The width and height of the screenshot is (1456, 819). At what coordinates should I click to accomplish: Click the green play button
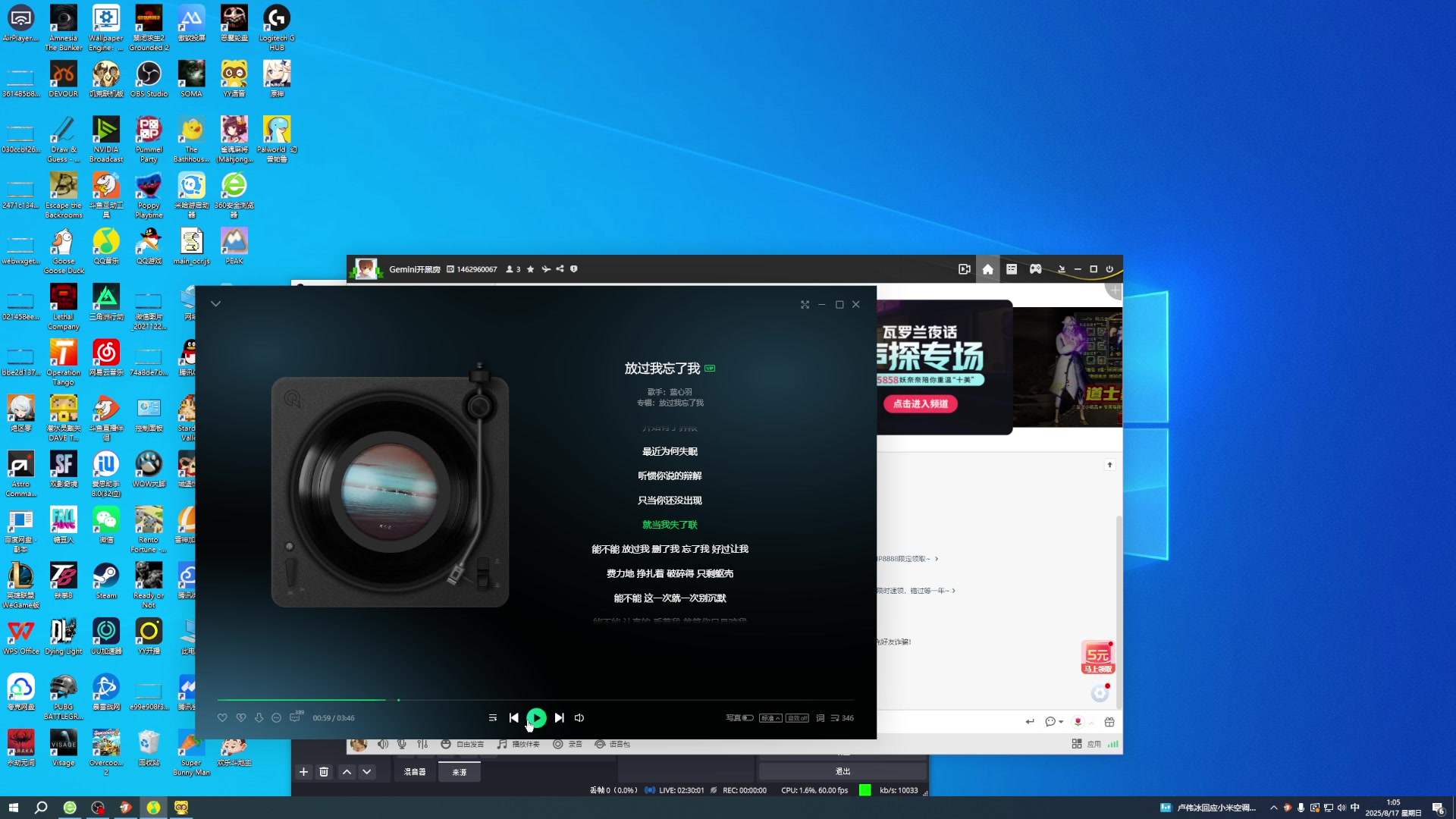536,717
